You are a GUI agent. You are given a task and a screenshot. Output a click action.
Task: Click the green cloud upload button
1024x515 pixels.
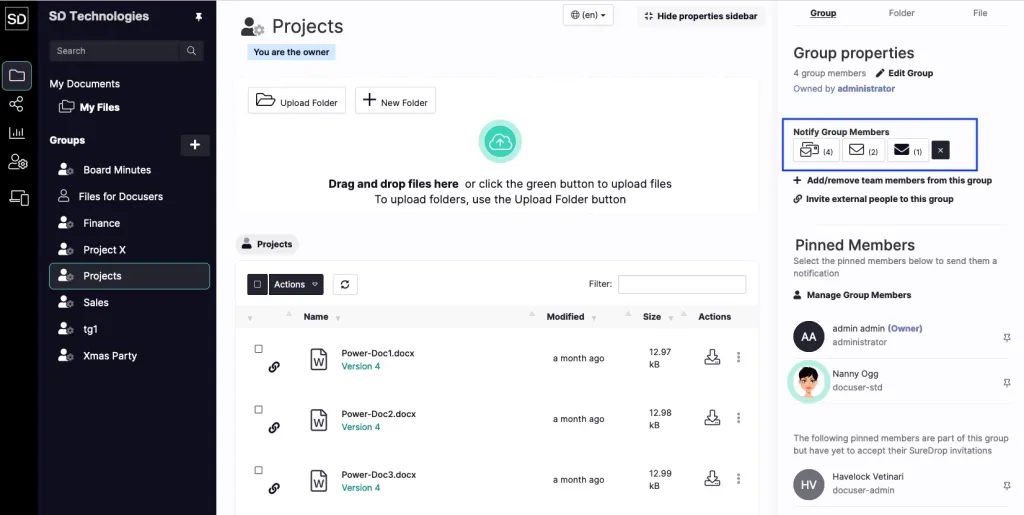[x=500, y=141]
